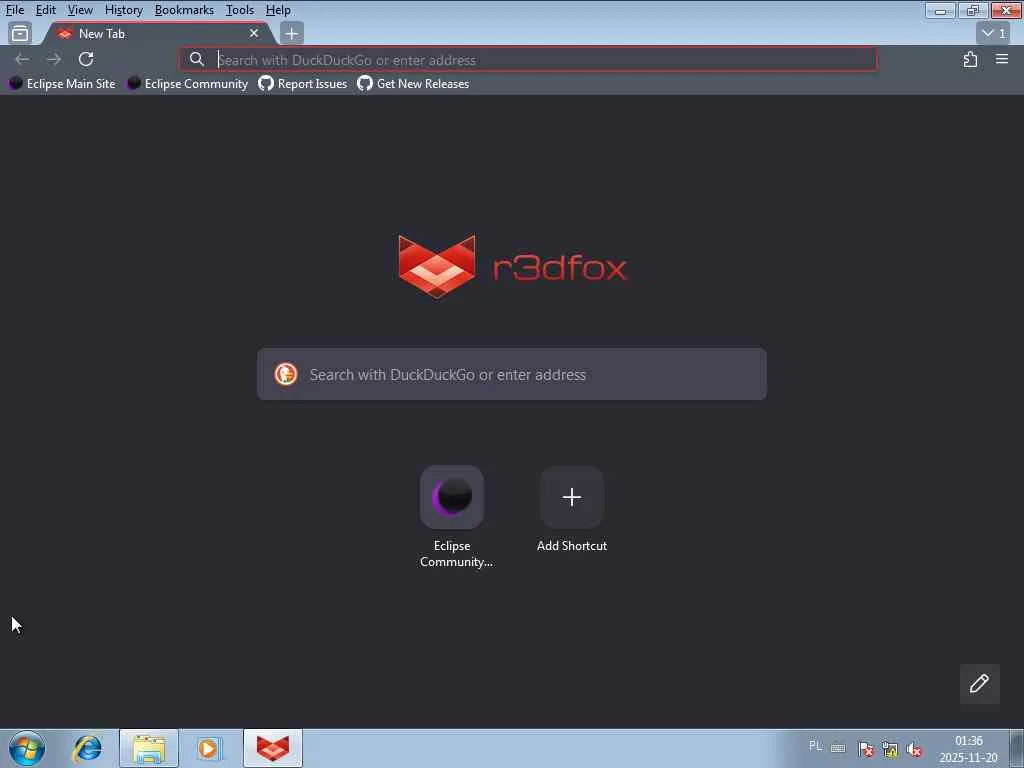Expand the list all tabs dropdown
Viewport: 1024px width, 768px height.
(994, 33)
